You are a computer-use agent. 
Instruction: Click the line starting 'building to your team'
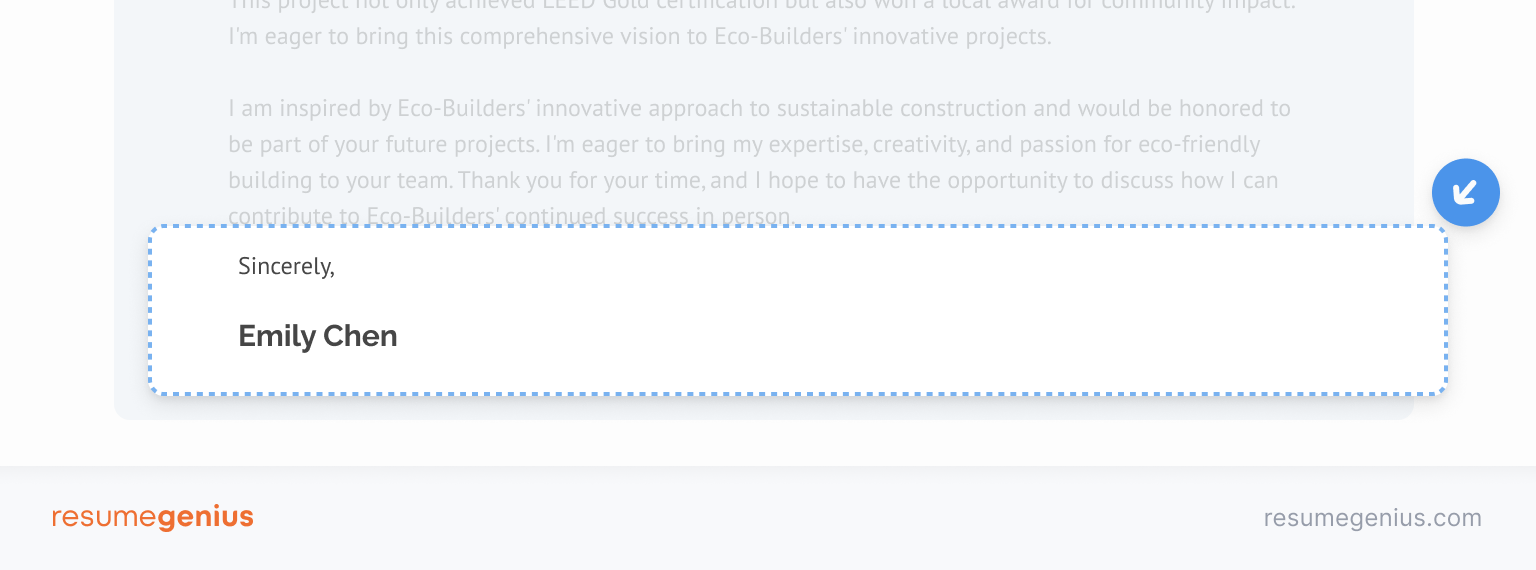coord(753,182)
